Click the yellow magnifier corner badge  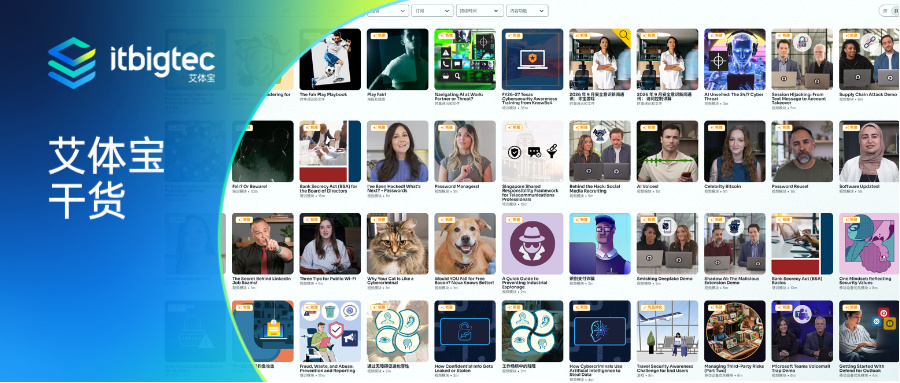(x=623, y=36)
